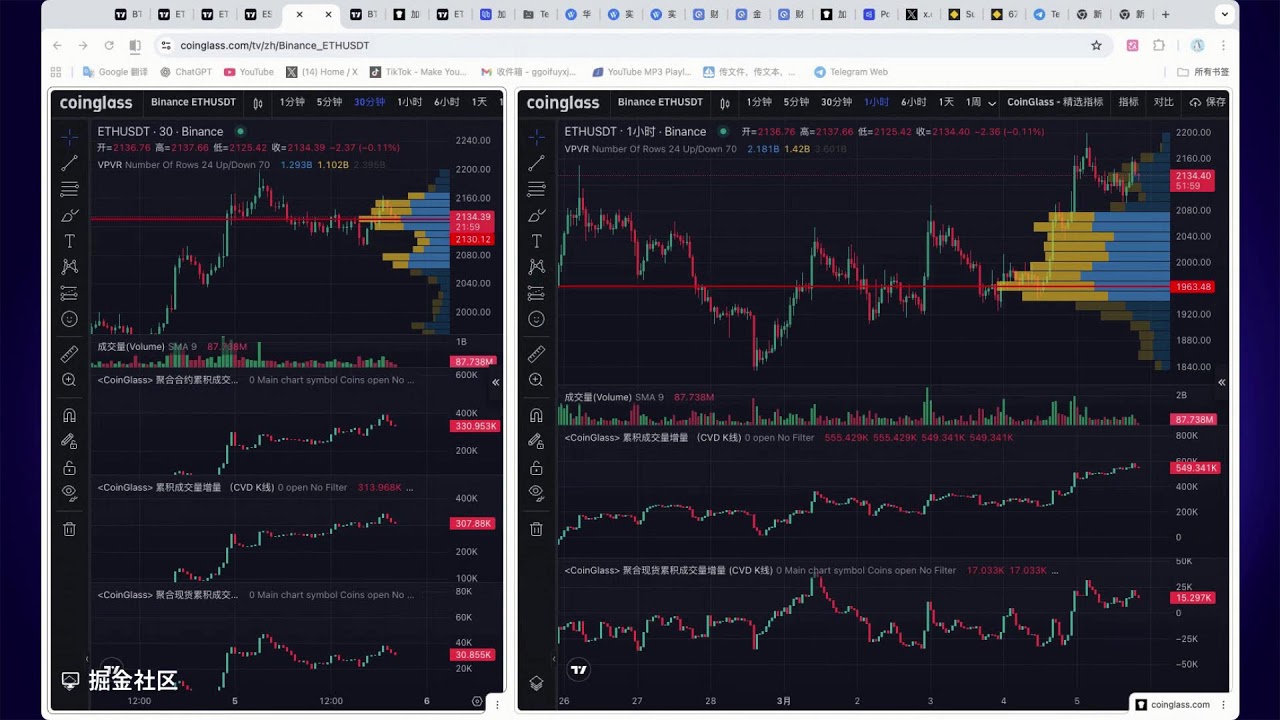Open the emoji icons tool in right chart

536,319
